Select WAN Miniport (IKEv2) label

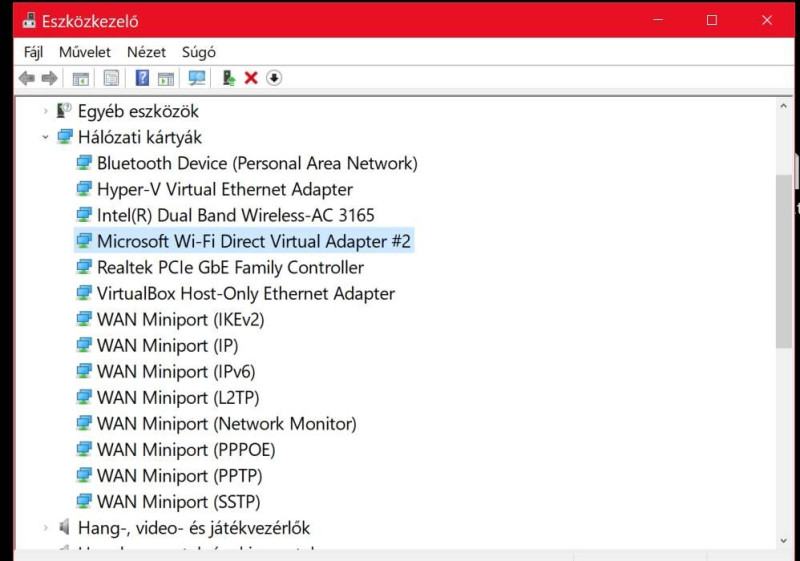(181, 319)
